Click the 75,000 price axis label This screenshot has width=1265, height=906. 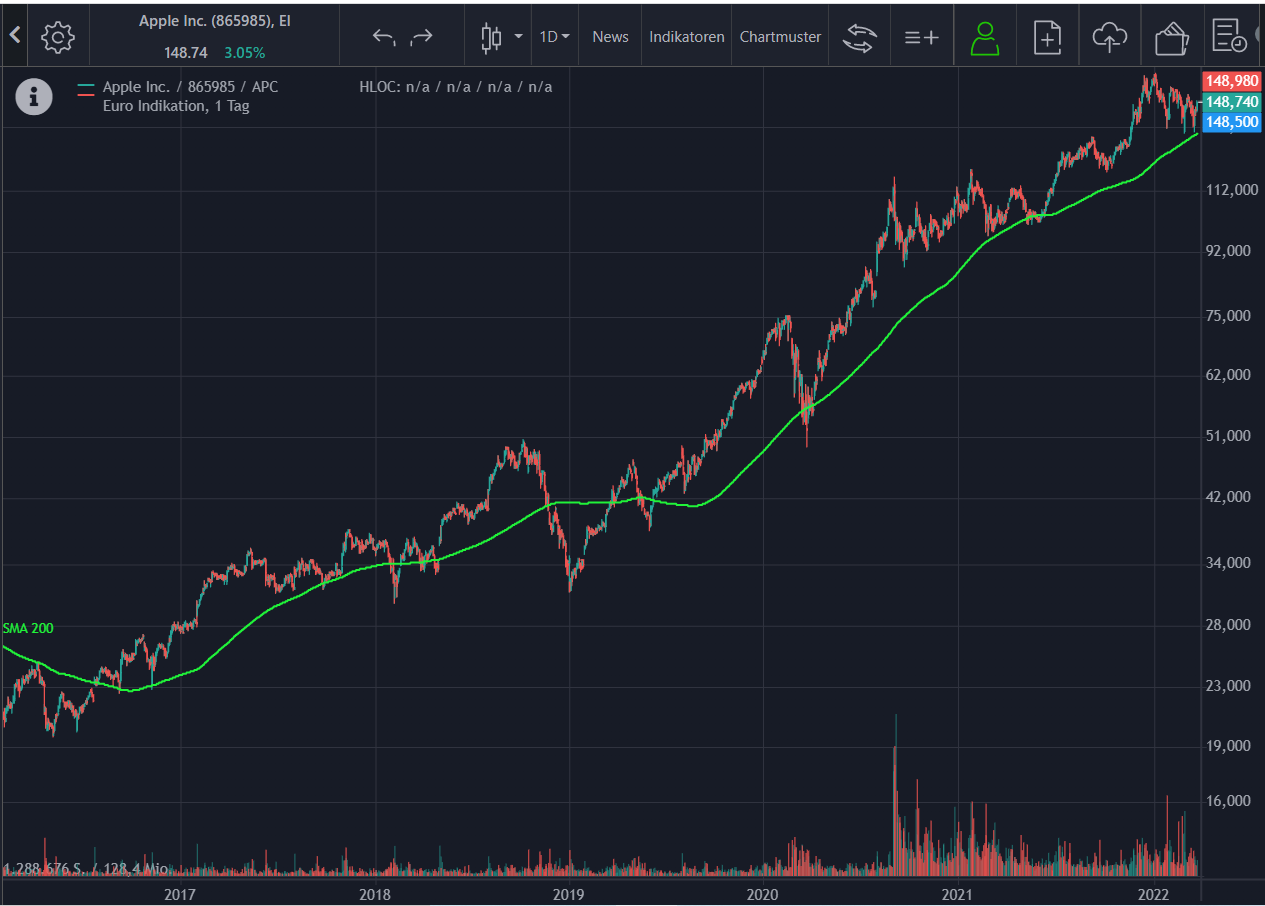(1226, 316)
